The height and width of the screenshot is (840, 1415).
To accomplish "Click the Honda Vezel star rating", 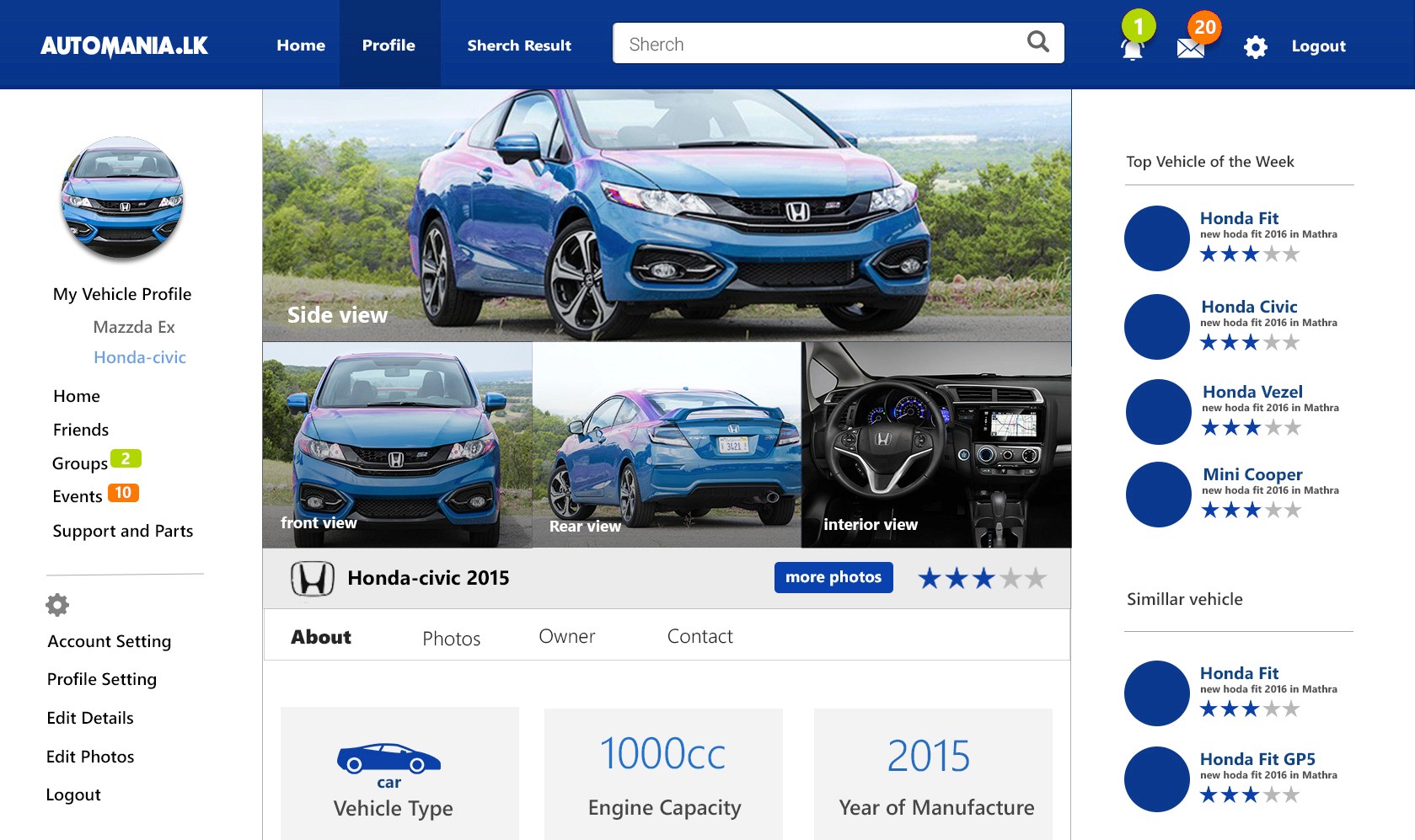I will coord(1252,428).
